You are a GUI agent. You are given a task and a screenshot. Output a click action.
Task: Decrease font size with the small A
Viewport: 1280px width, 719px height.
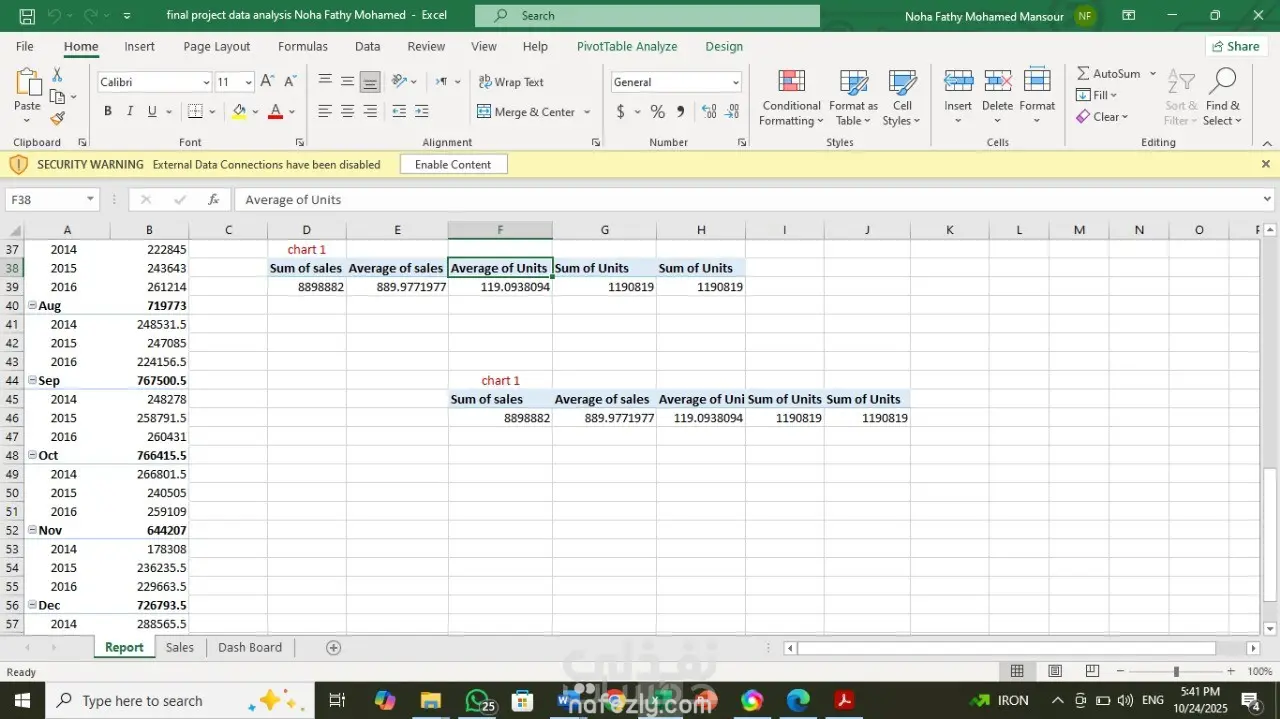[x=290, y=82]
